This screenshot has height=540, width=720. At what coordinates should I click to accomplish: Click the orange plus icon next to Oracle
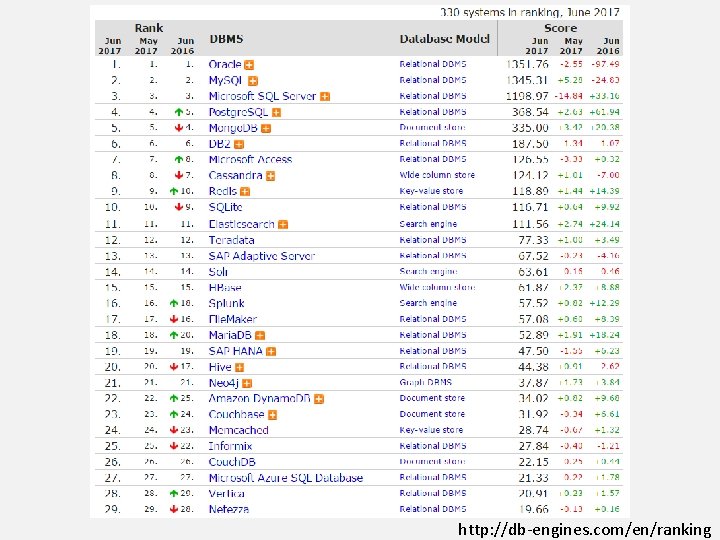(249, 65)
